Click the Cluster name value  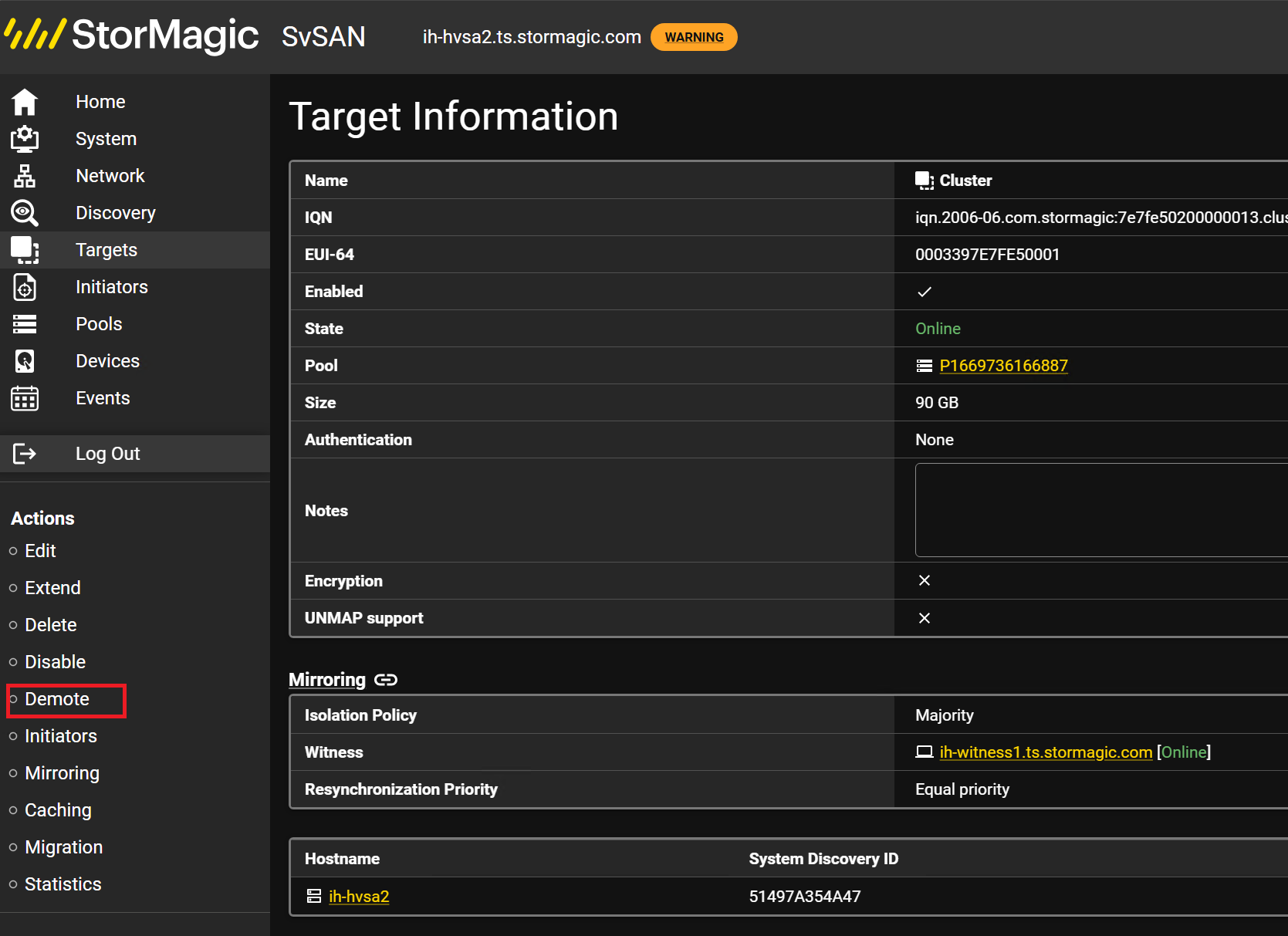965,181
